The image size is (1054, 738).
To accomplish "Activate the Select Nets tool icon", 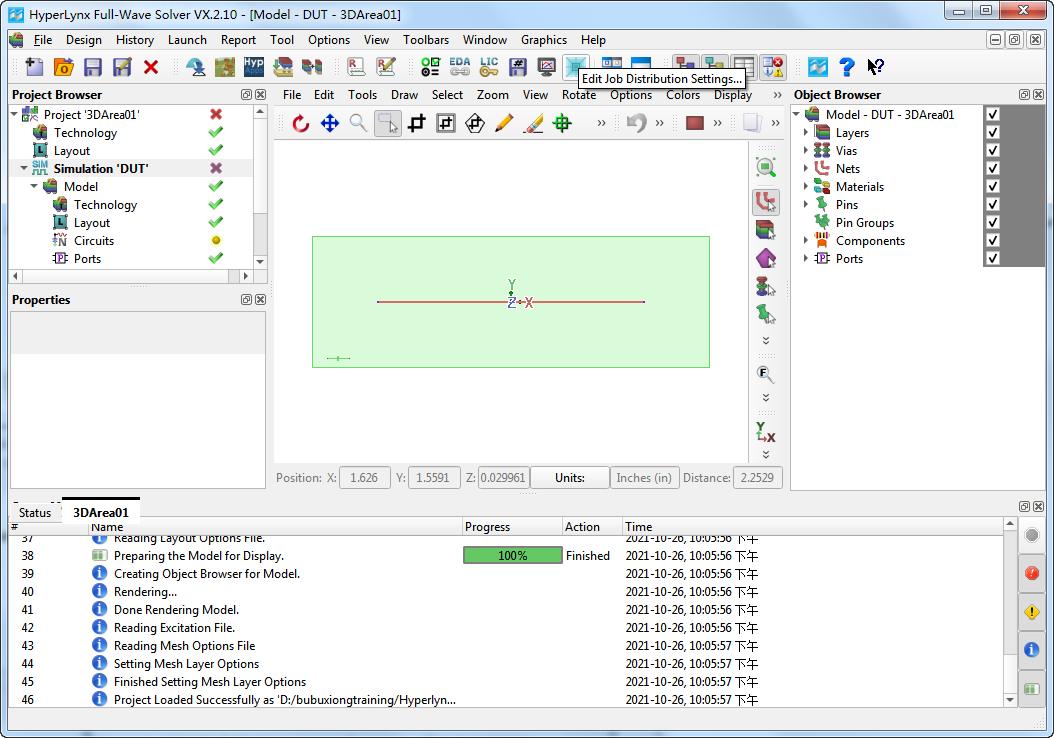I will tap(766, 203).
